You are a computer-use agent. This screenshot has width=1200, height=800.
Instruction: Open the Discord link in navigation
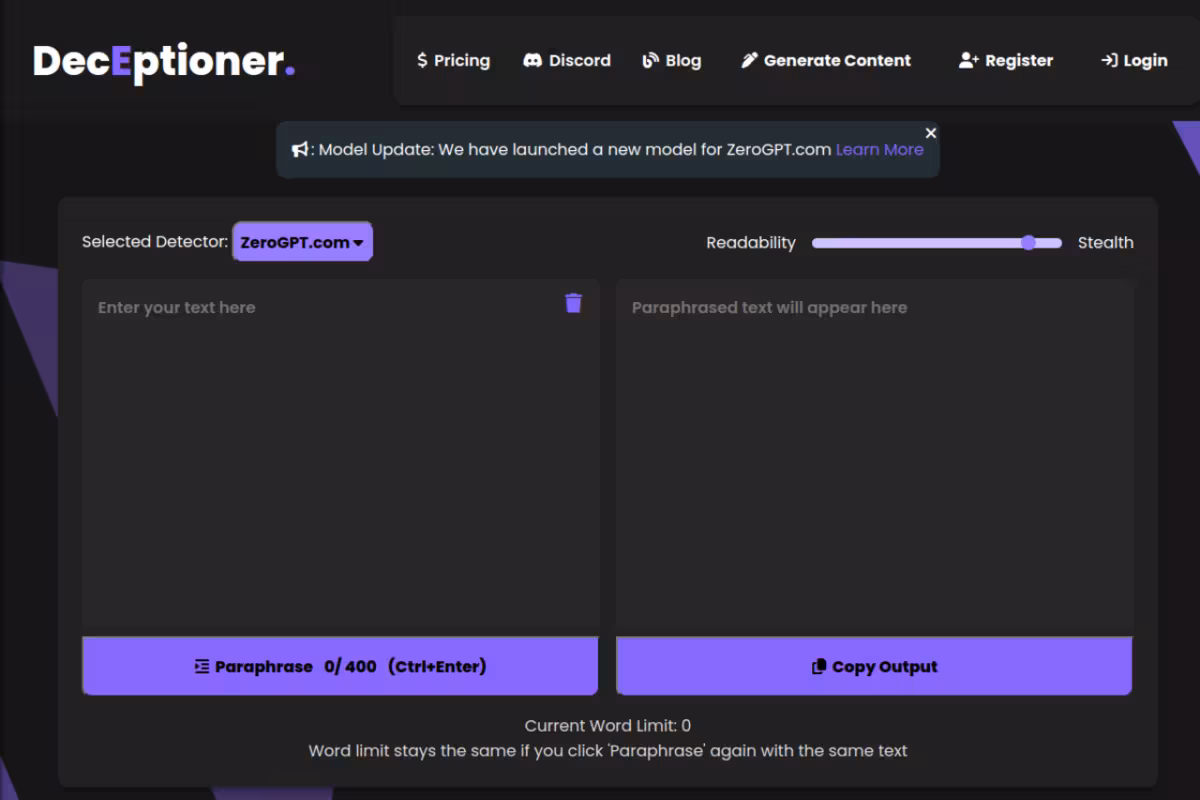point(567,60)
